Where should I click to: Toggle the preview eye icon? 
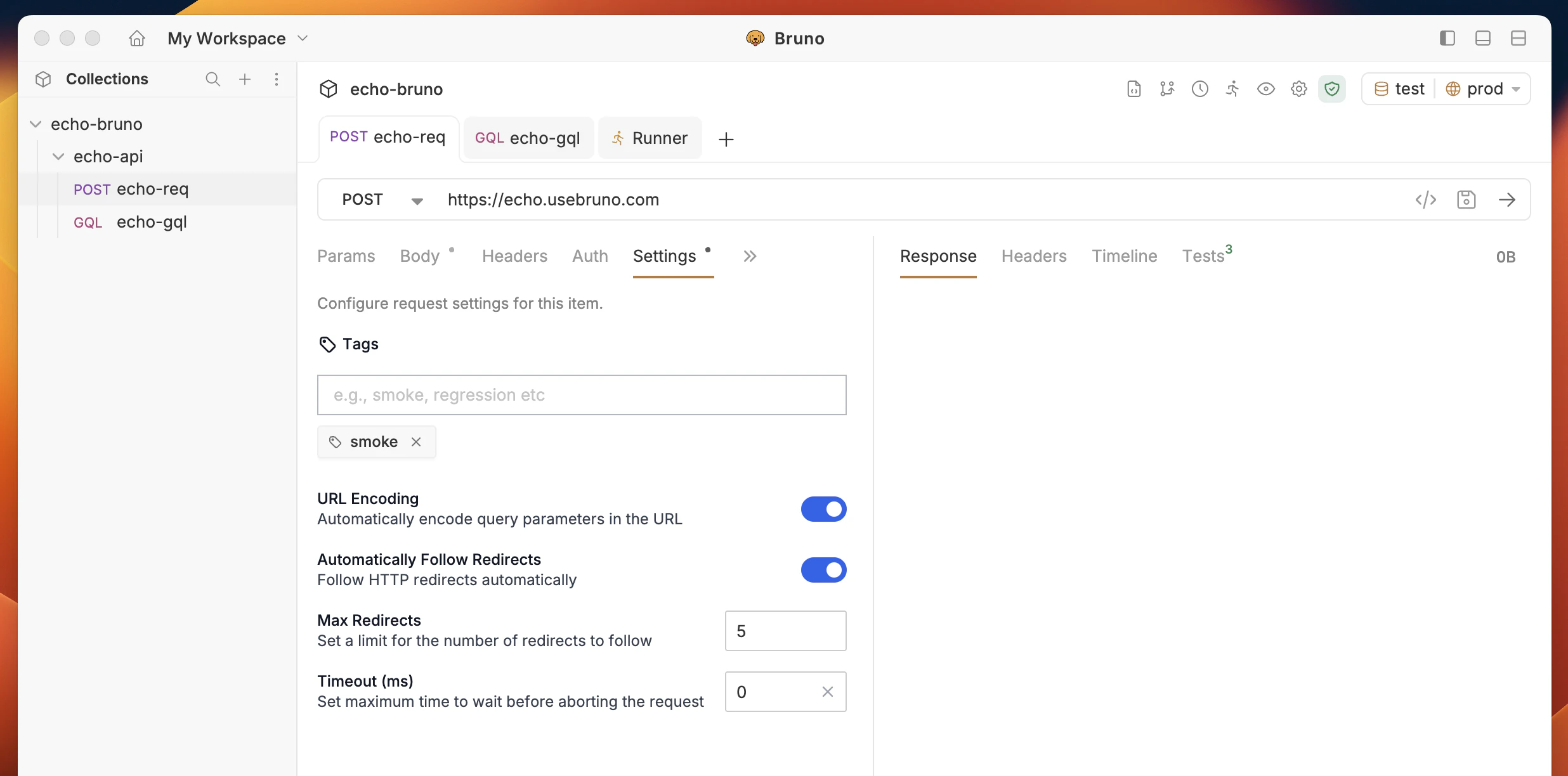tap(1266, 89)
